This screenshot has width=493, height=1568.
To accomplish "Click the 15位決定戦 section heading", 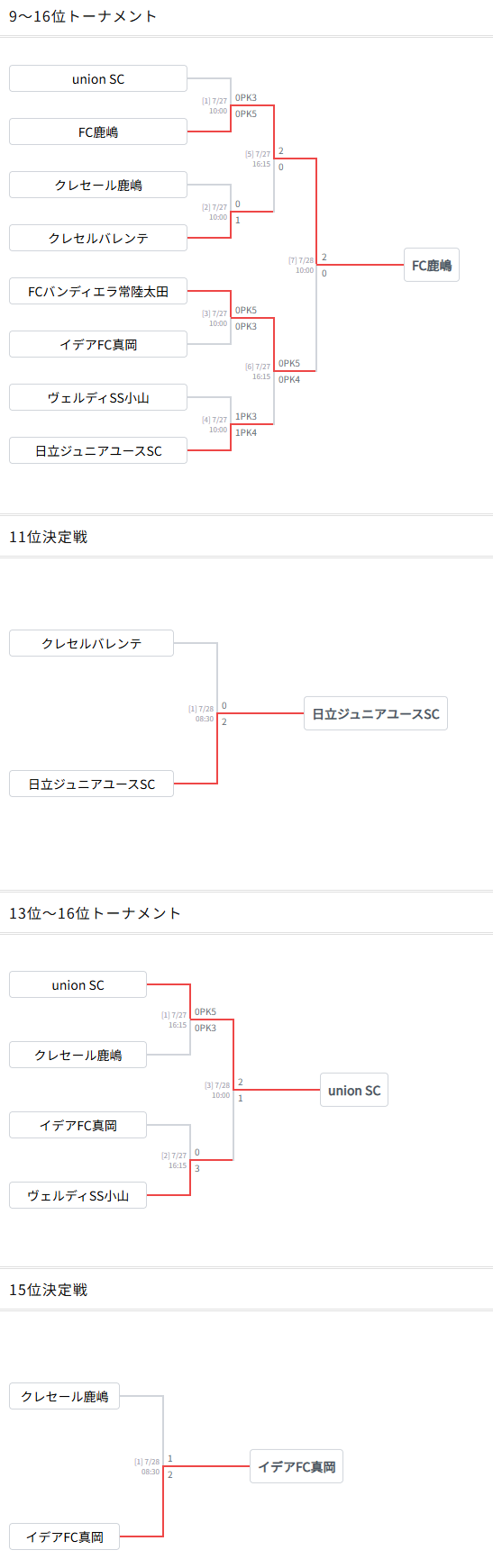I will click(x=49, y=1290).
